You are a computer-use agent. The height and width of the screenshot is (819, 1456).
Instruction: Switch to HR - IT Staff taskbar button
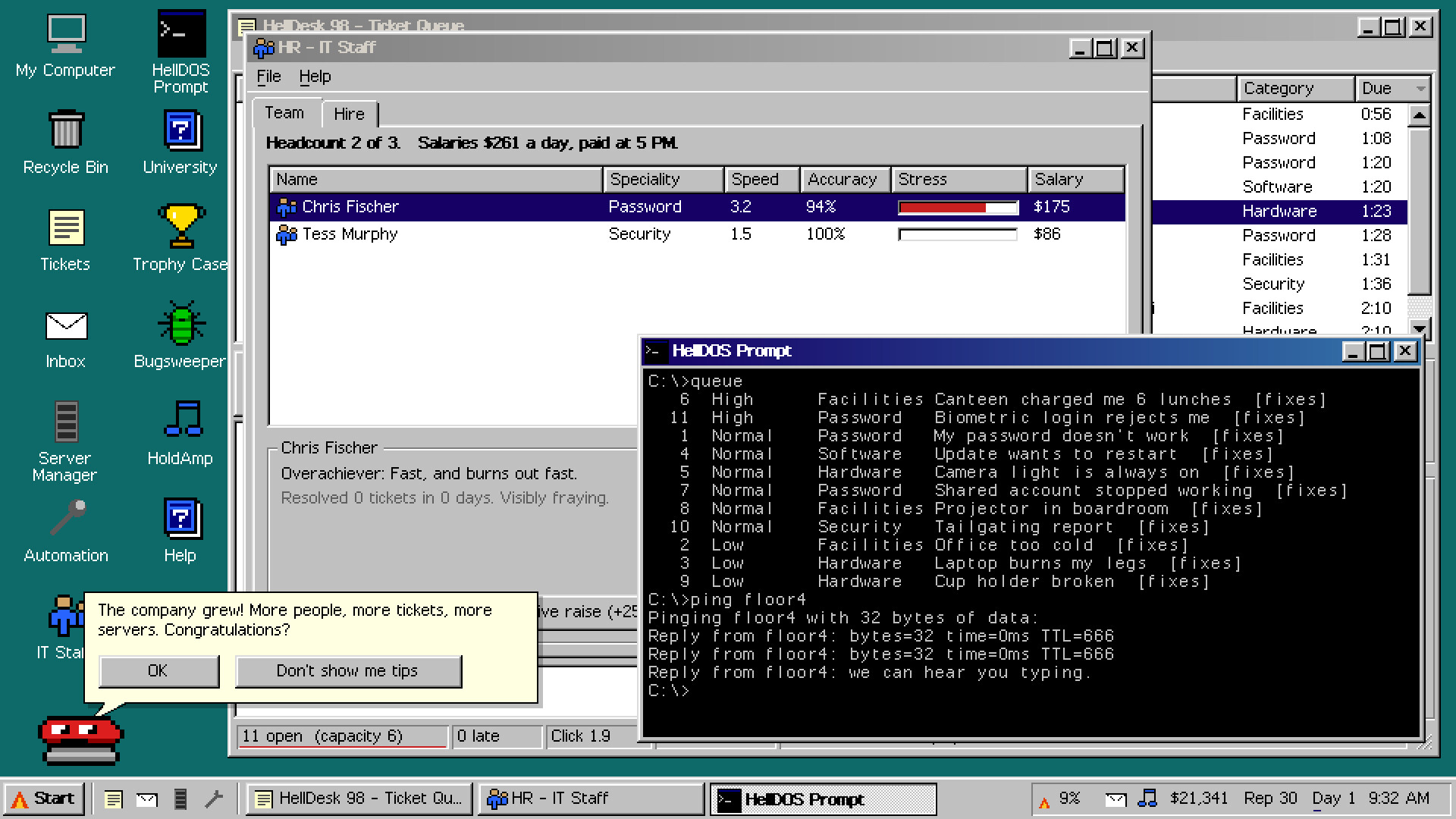point(591,799)
